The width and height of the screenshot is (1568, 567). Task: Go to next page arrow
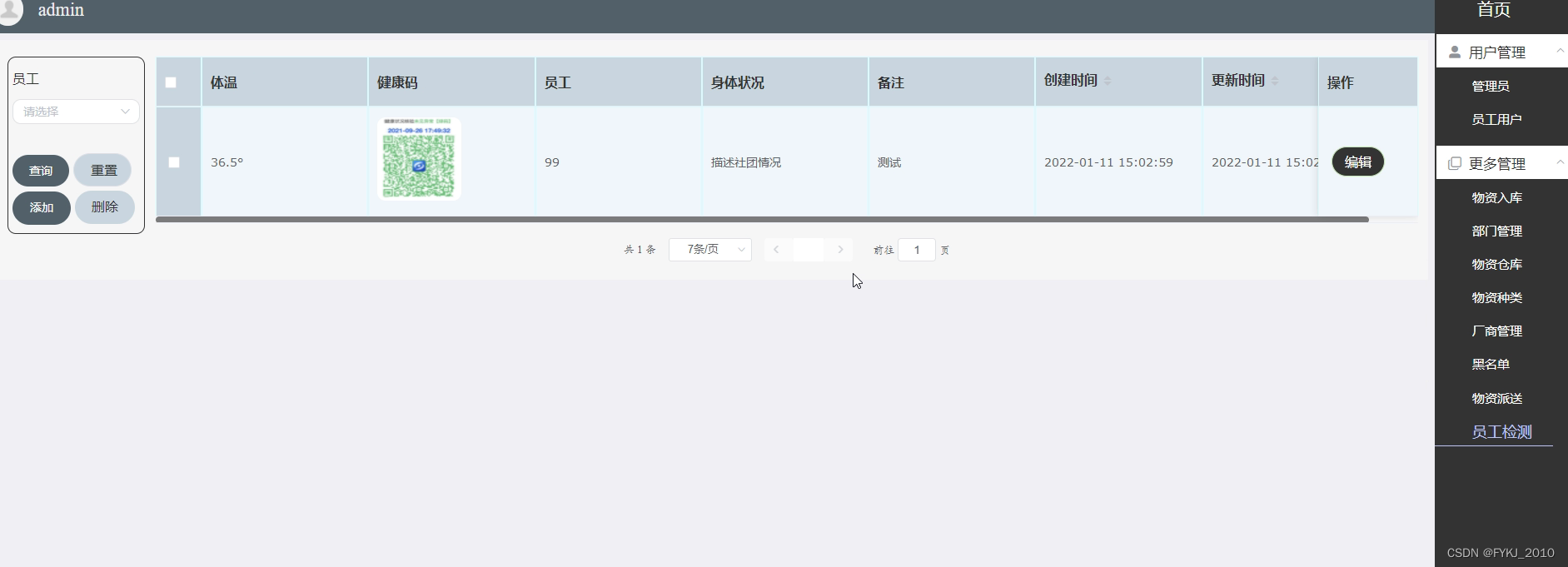pyautogui.click(x=841, y=250)
